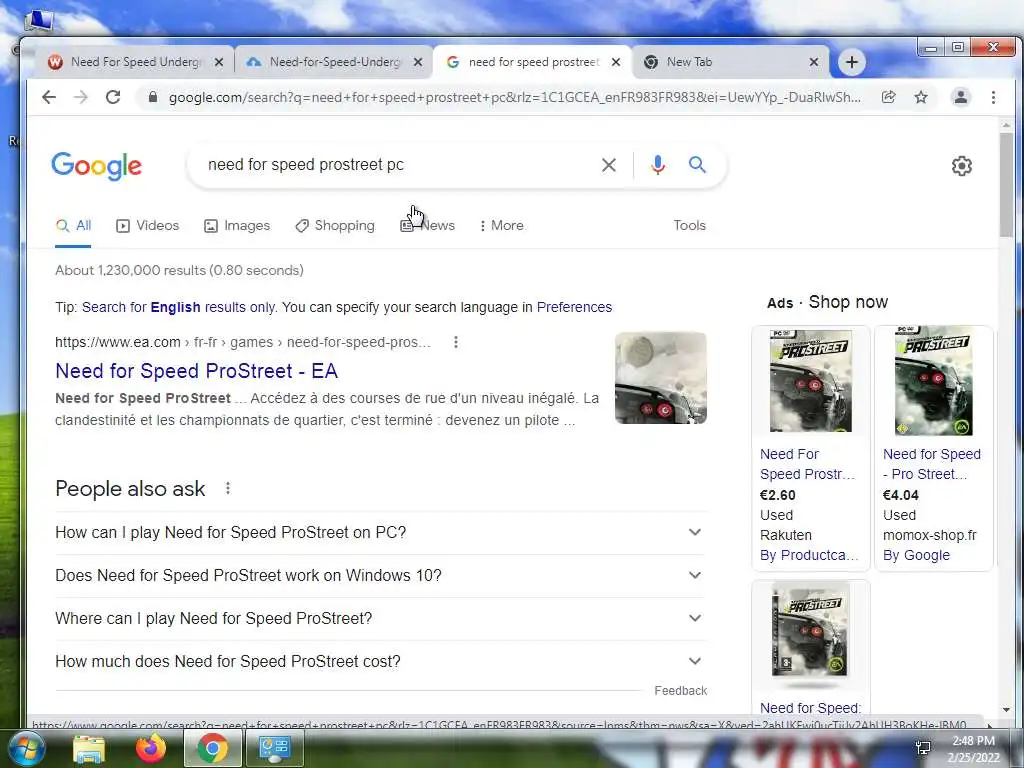Open Rakuten €2.60 product ad
This screenshot has height=768, width=1024.
click(x=810, y=448)
